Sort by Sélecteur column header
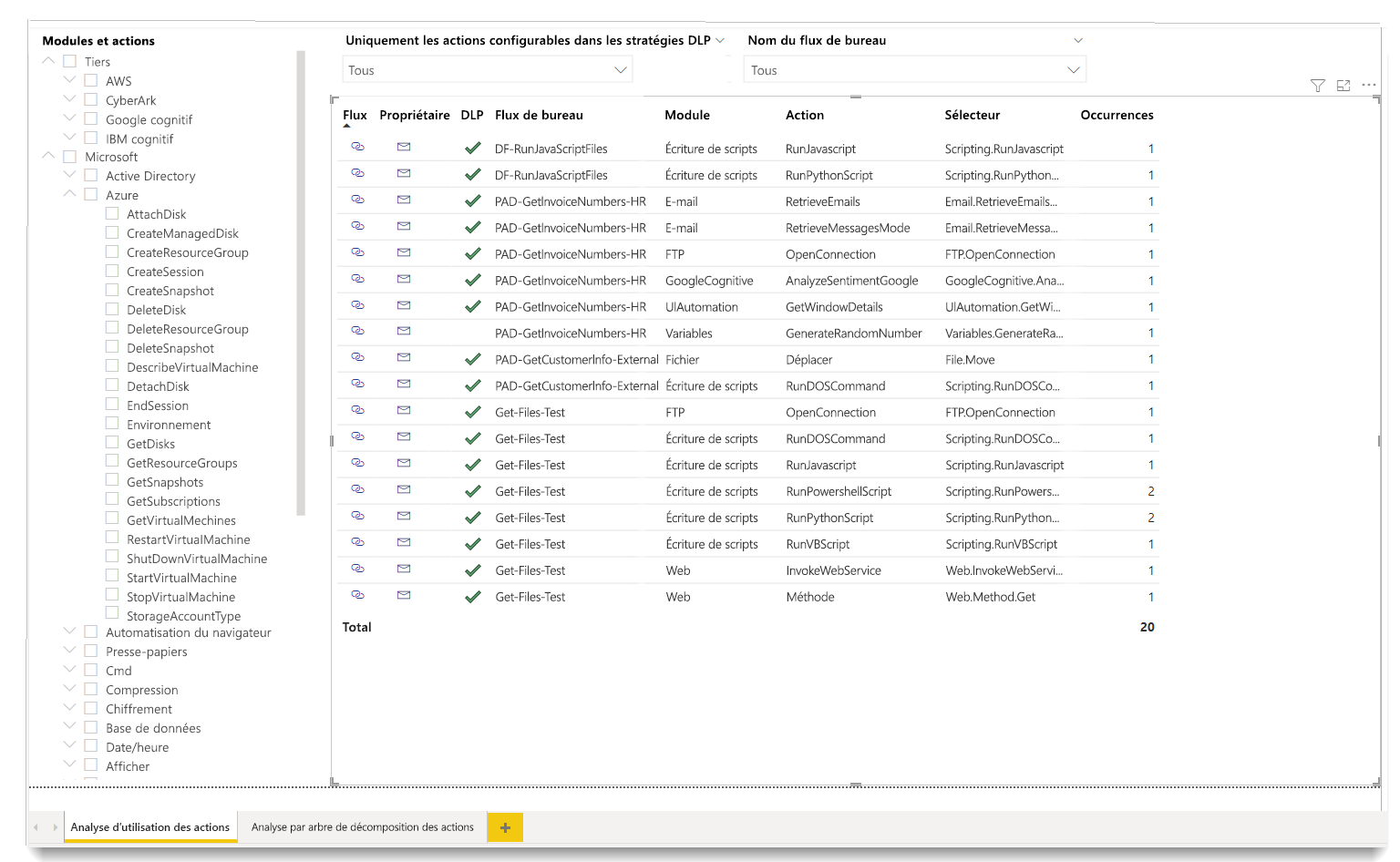The width and height of the screenshot is (1400, 862). (973, 115)
